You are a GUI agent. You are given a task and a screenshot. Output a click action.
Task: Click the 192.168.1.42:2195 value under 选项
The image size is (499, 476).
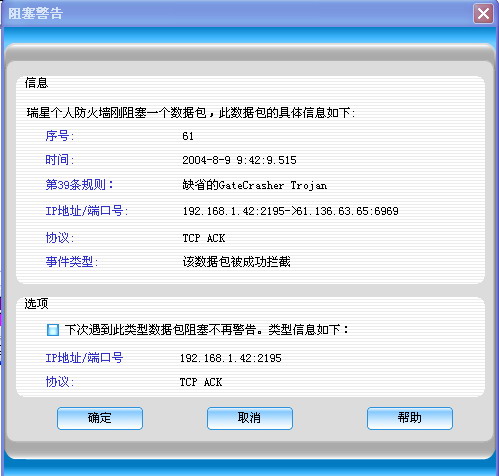(231, 358)
